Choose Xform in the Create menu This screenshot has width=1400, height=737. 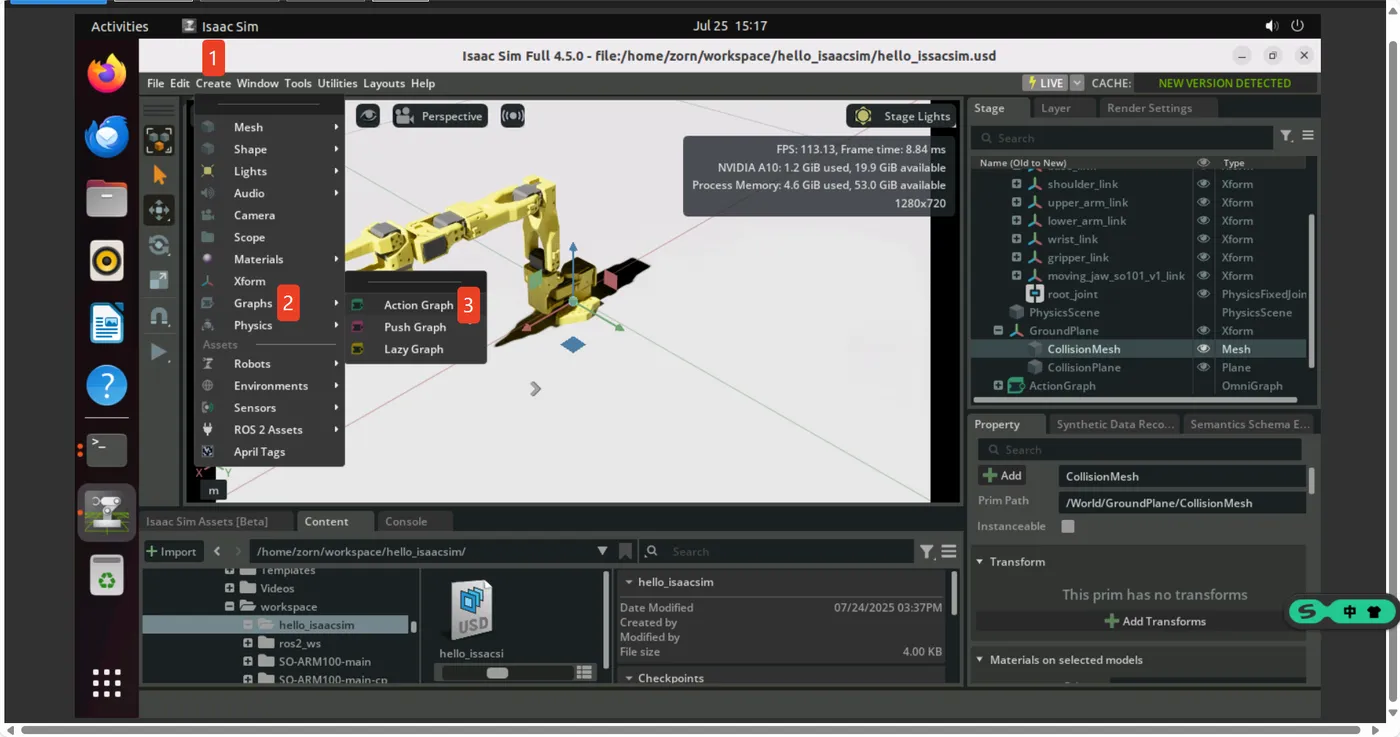point(269,281)
